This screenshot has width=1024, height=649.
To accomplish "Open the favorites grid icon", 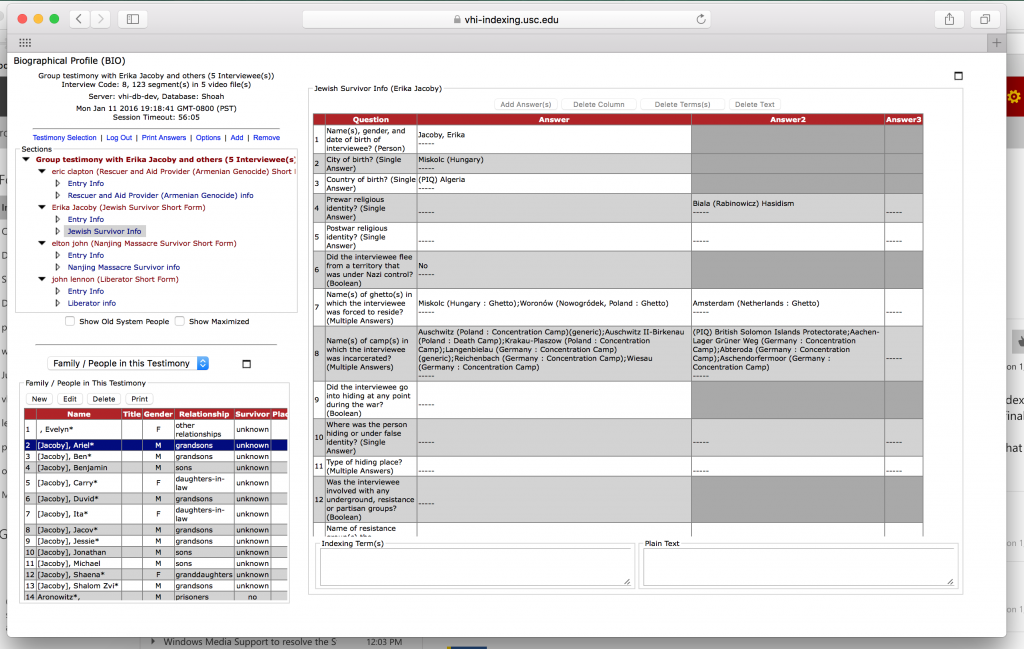I will pyautogui.click(x=25, y=42).
